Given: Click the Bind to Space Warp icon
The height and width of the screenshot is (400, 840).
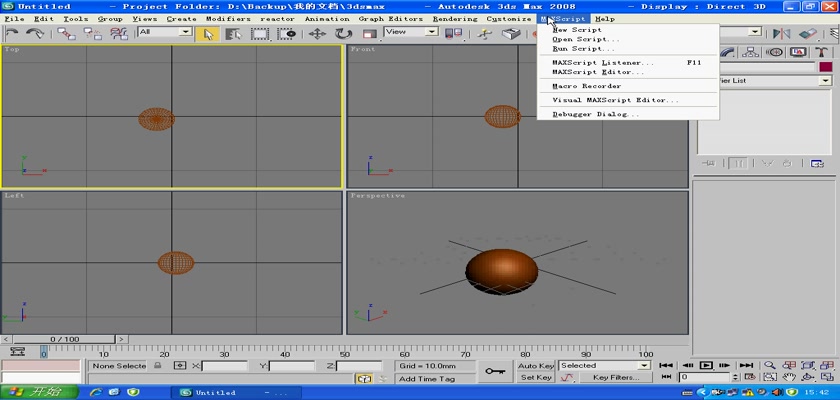Looking at the screenshot, I should [x=118, y=33].
